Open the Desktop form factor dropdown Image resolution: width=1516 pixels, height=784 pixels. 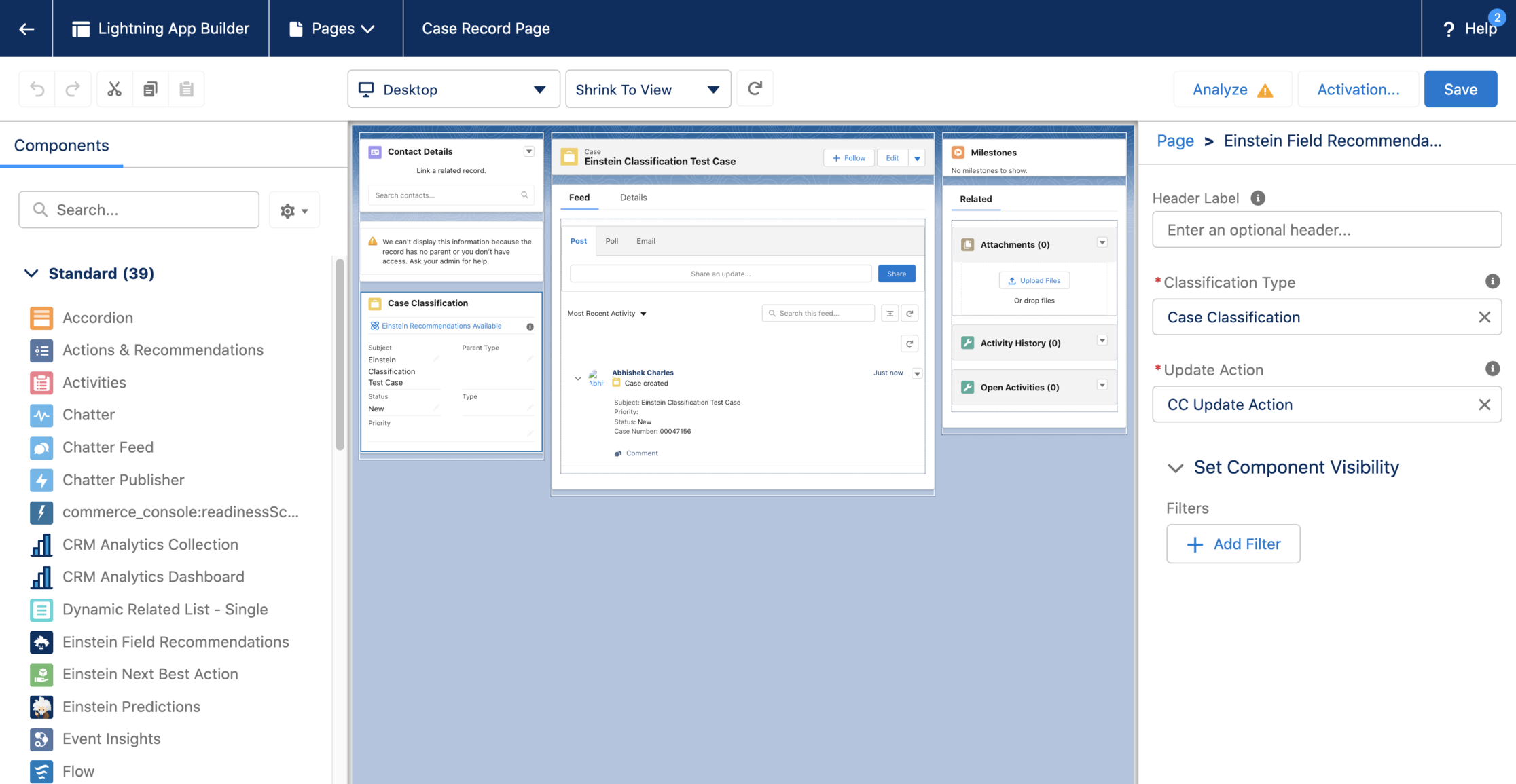pyautogui.click(x=453, y=89)
